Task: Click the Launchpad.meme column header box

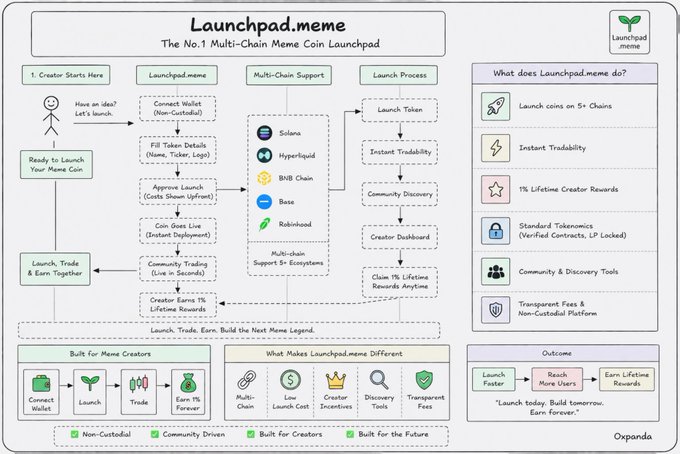Action: tap(177, 75)
